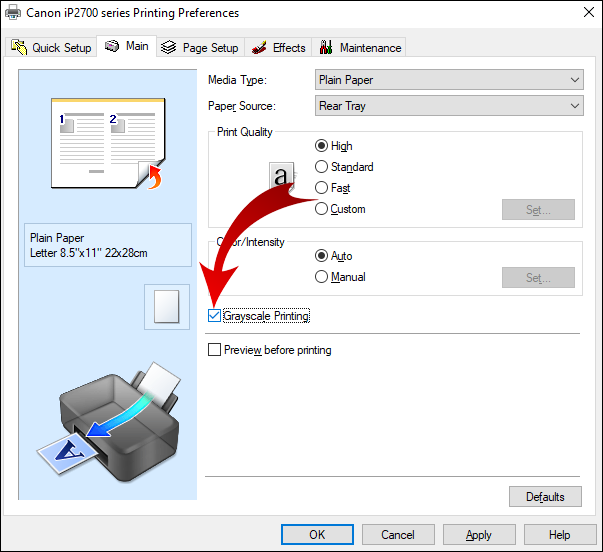Click the 'Media Type:' label
Image resolution: width=603 pixels, height=552 pixels.
237,80
